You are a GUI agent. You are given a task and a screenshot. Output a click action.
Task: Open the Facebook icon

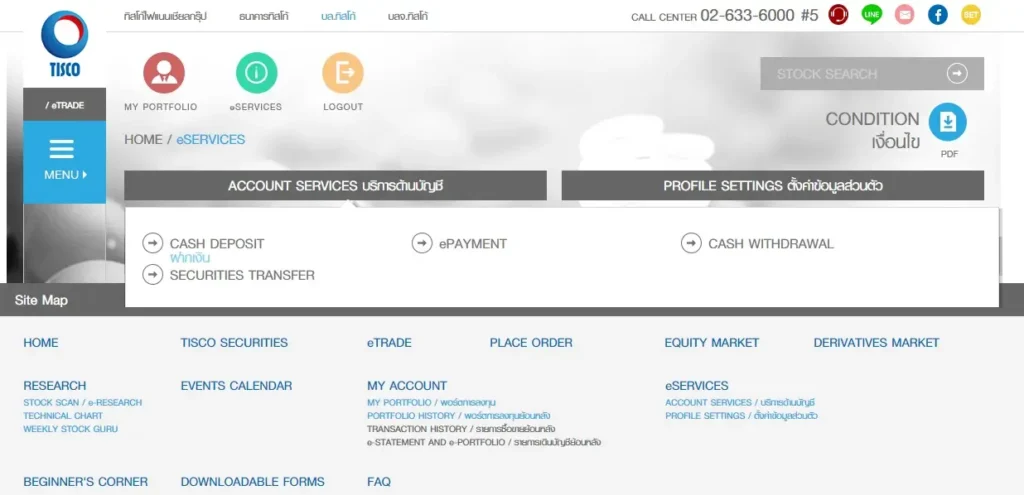938,14
